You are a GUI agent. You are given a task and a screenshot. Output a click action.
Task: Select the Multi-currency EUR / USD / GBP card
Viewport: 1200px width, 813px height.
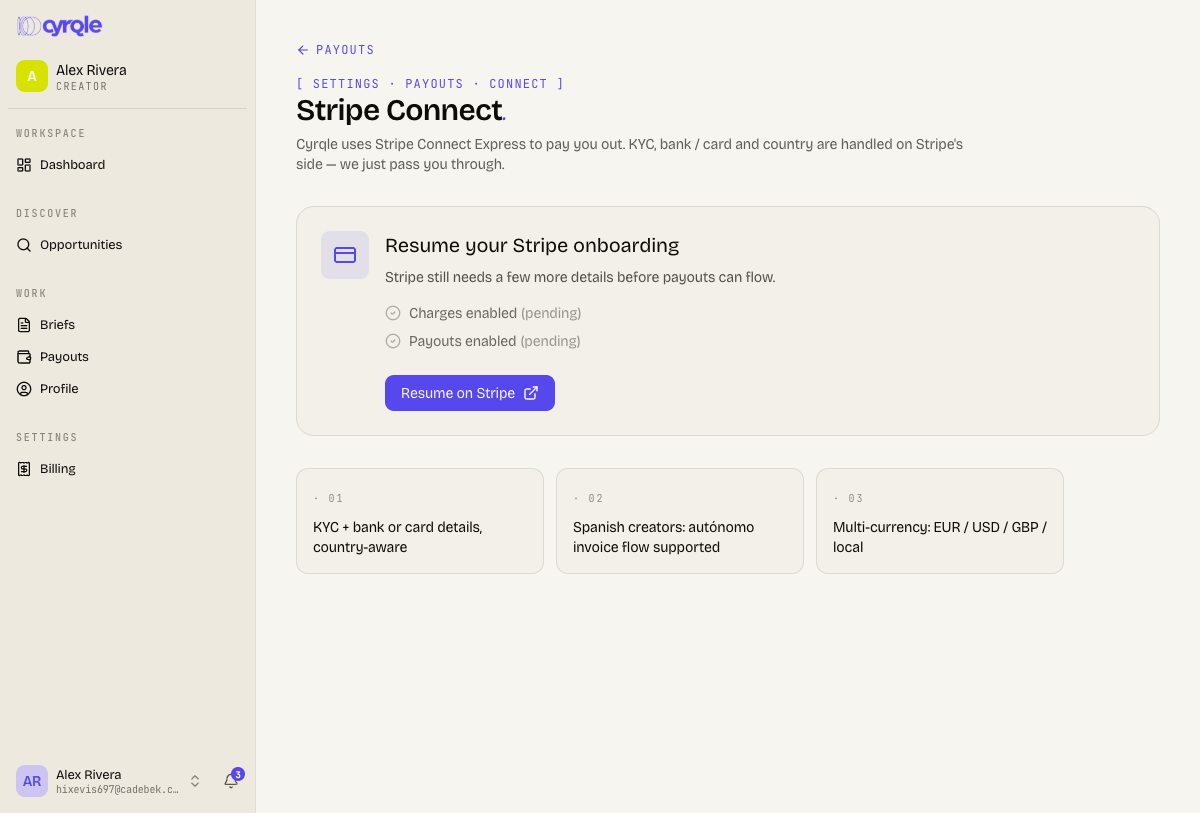click(x=940, y=521)
